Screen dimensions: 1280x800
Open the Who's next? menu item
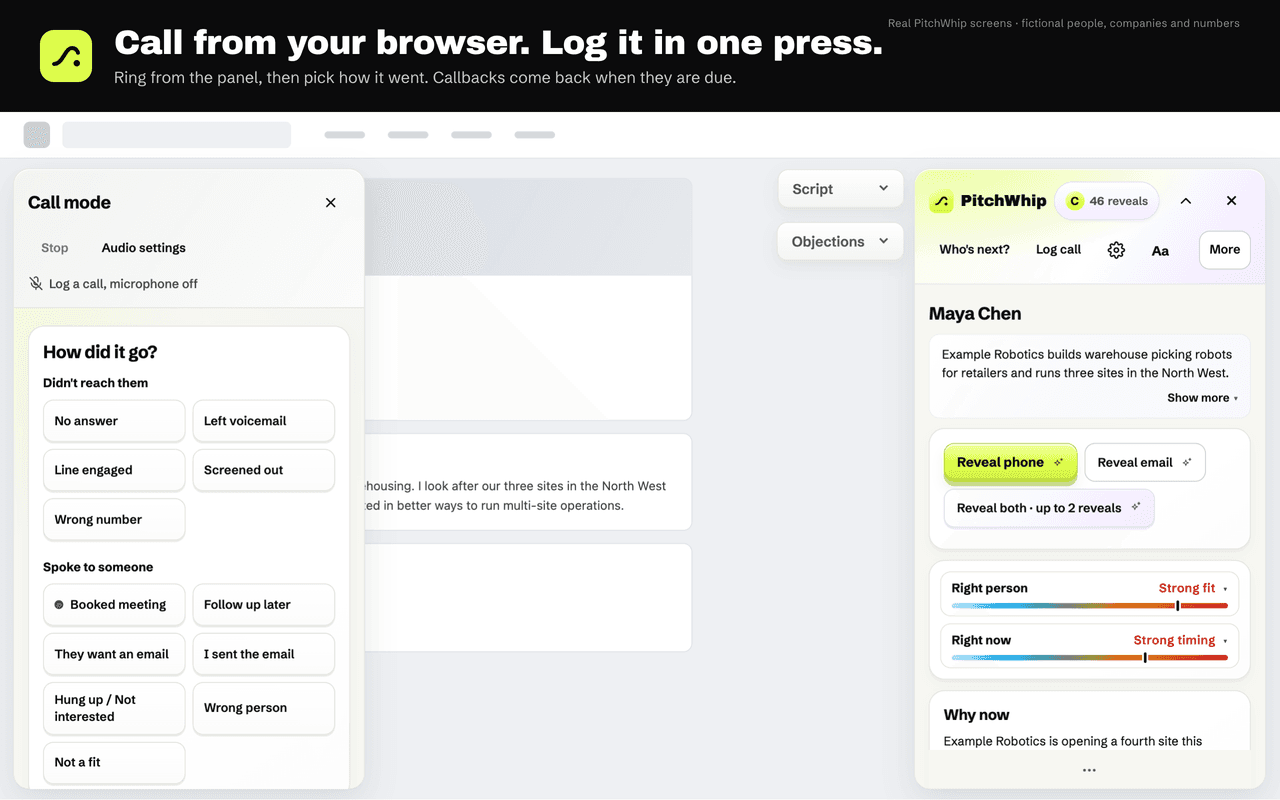pyautogui.click(x=974, y=250)
